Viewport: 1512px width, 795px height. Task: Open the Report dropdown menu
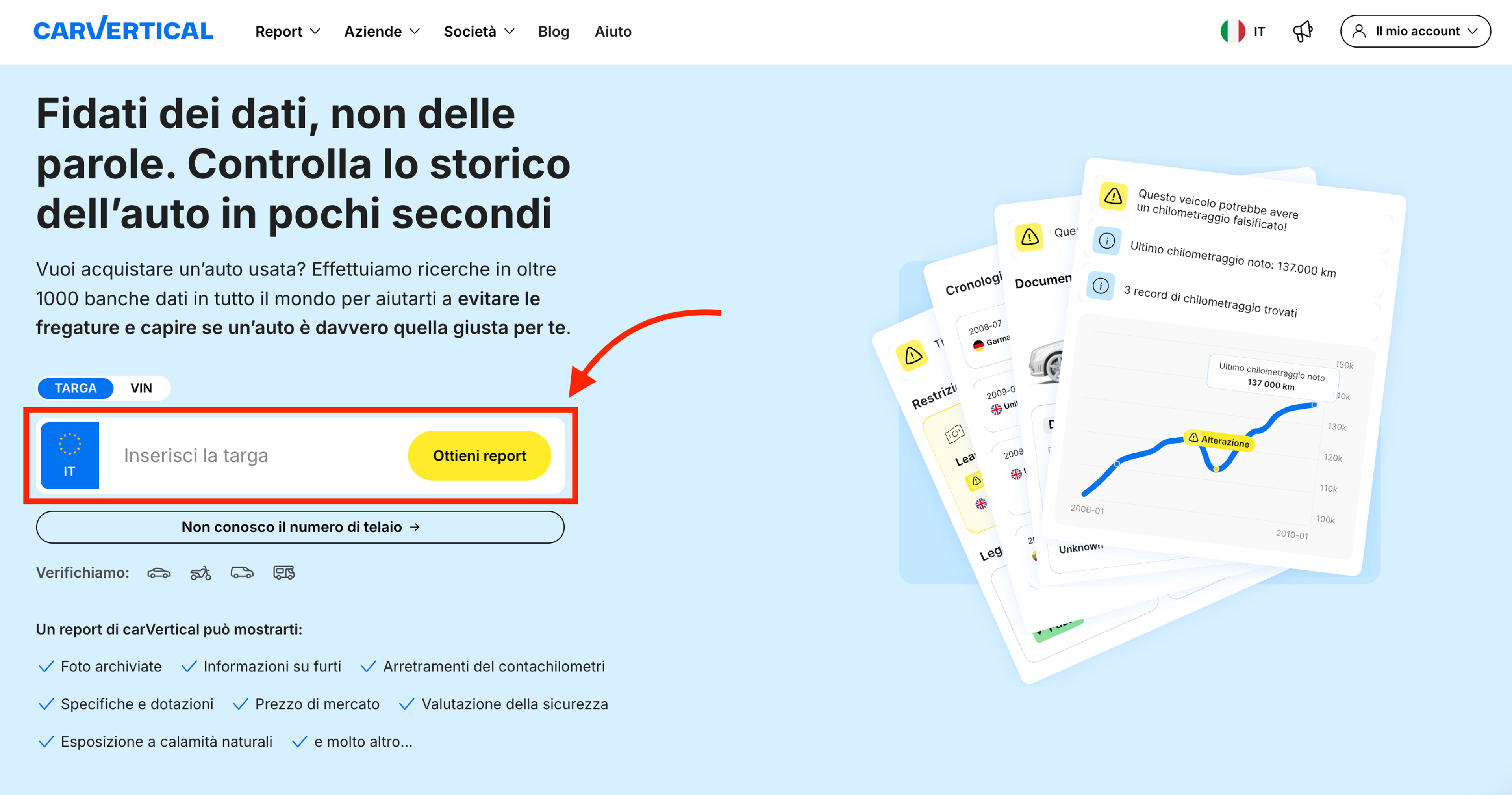tap(287, 32)
